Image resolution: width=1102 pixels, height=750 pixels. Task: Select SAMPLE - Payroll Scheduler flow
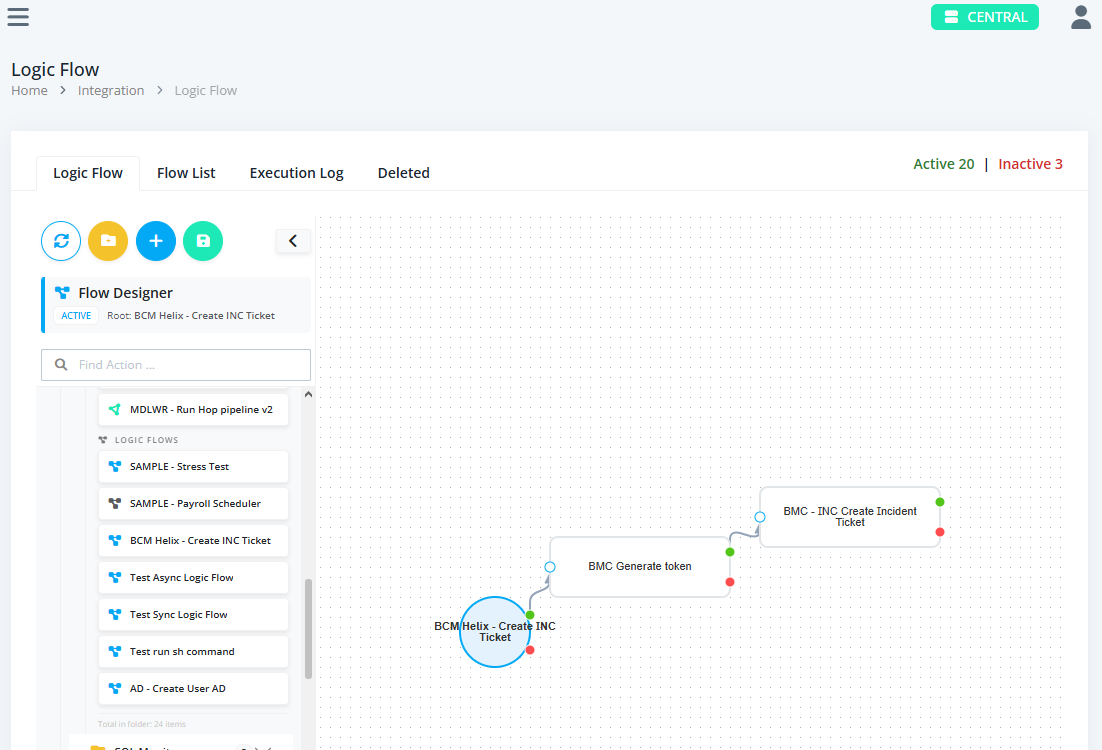coord(193,504)
